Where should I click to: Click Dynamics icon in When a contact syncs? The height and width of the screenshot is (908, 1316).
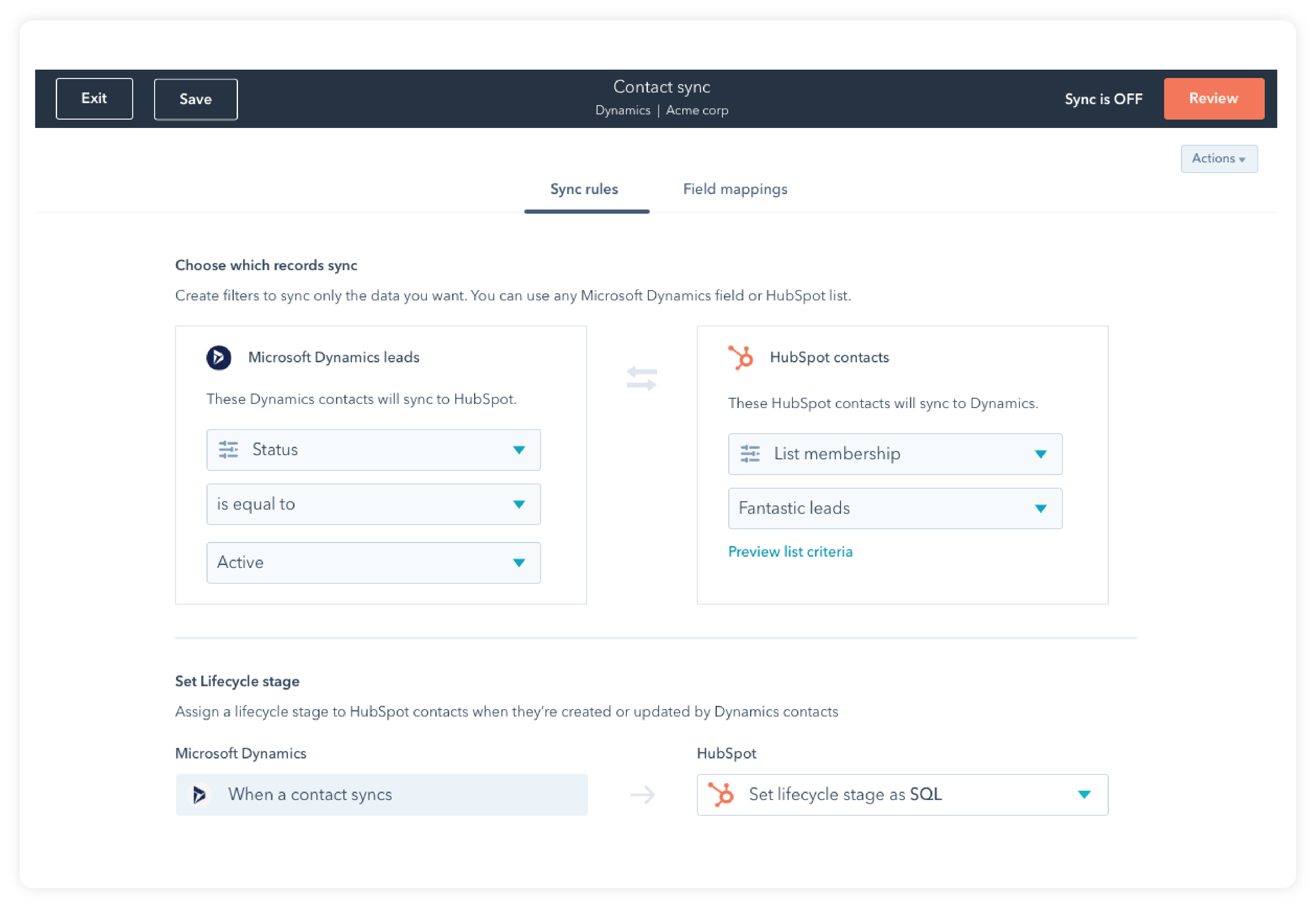click(199, 795)
